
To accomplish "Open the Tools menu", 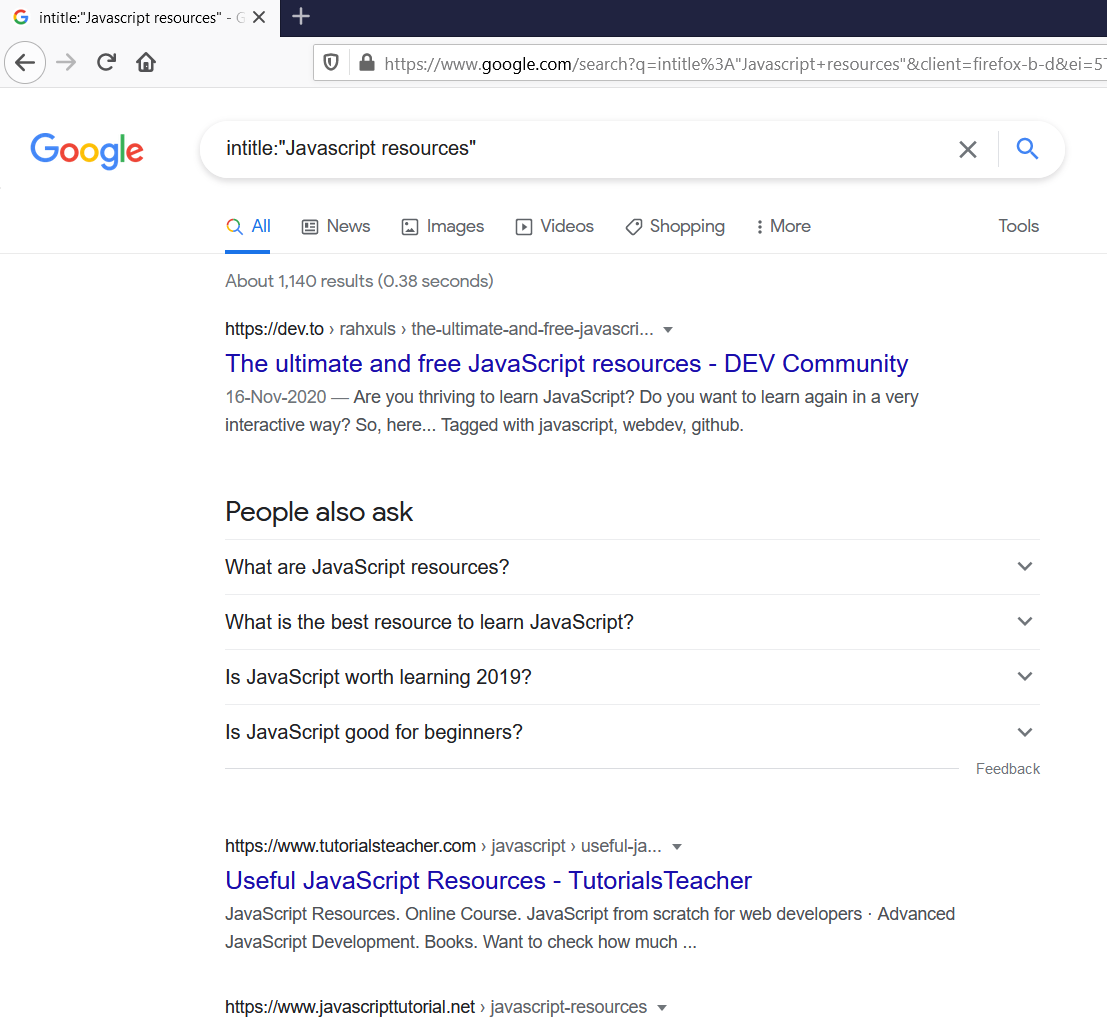I will click(x=1018, y=226).
